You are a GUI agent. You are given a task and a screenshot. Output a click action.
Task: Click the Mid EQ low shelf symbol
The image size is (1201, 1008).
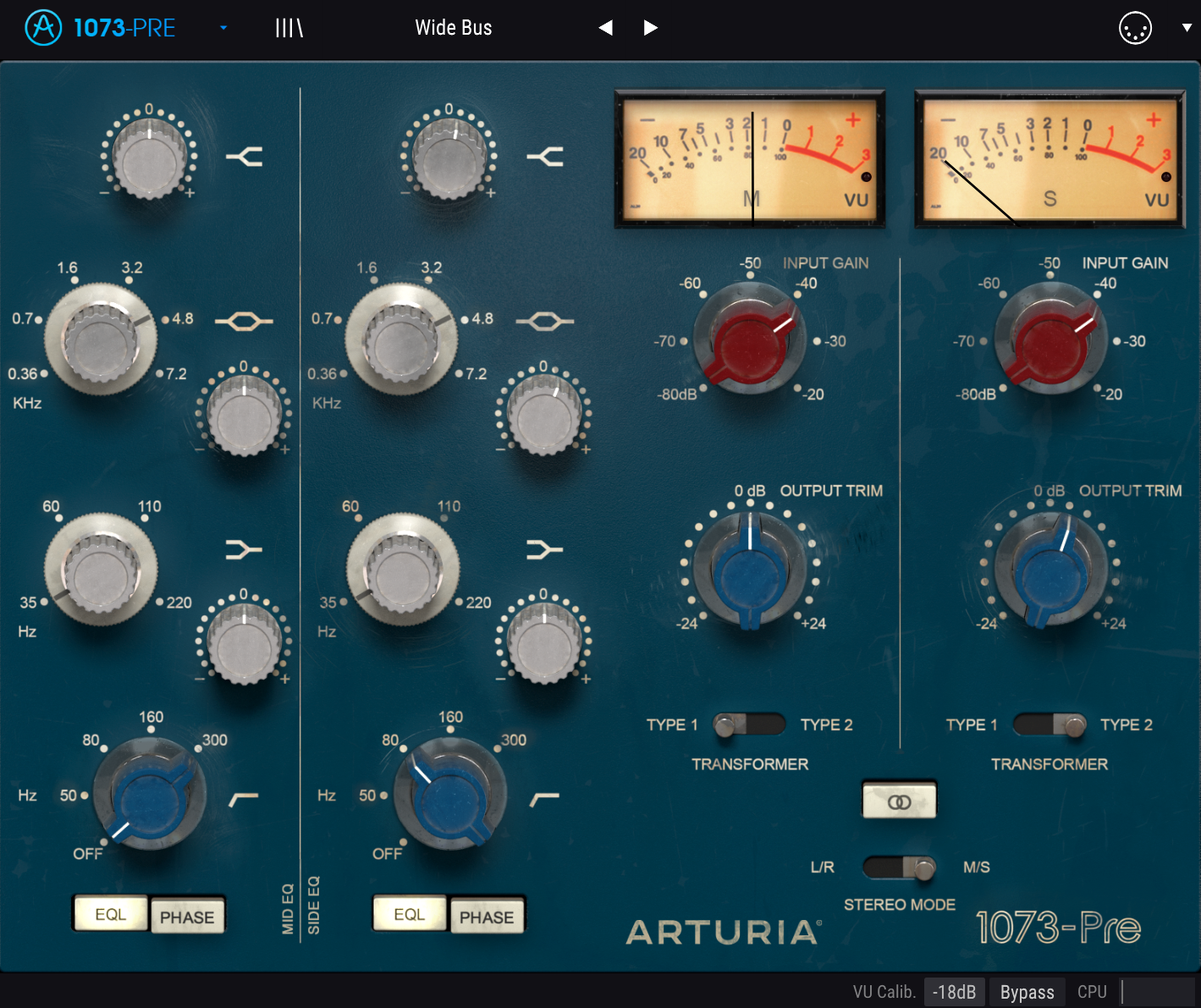pyautogui.click(x=244, y=550)
